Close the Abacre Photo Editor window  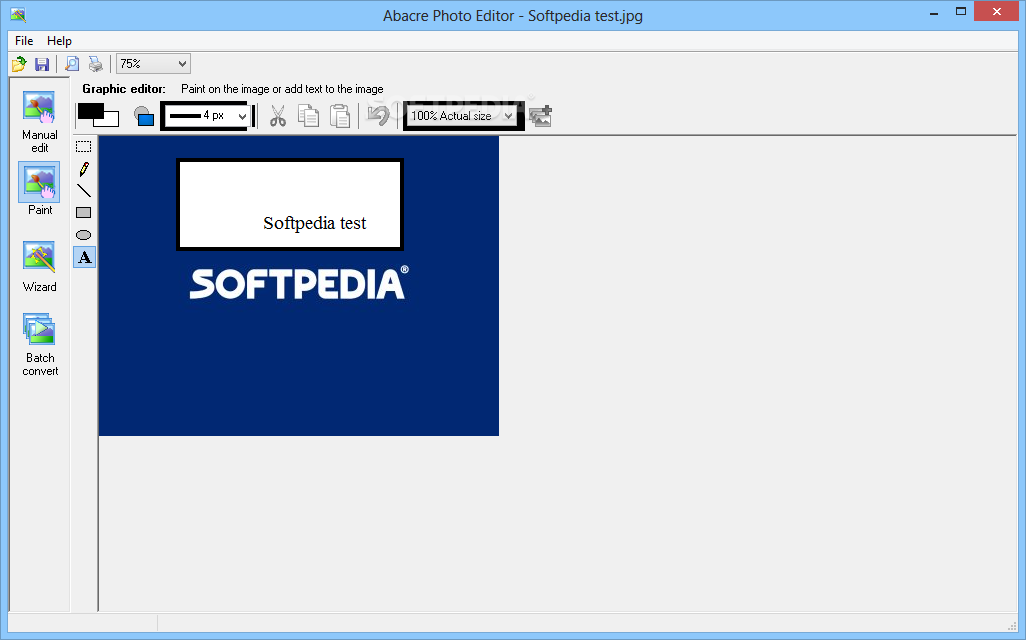coord(997,12)
